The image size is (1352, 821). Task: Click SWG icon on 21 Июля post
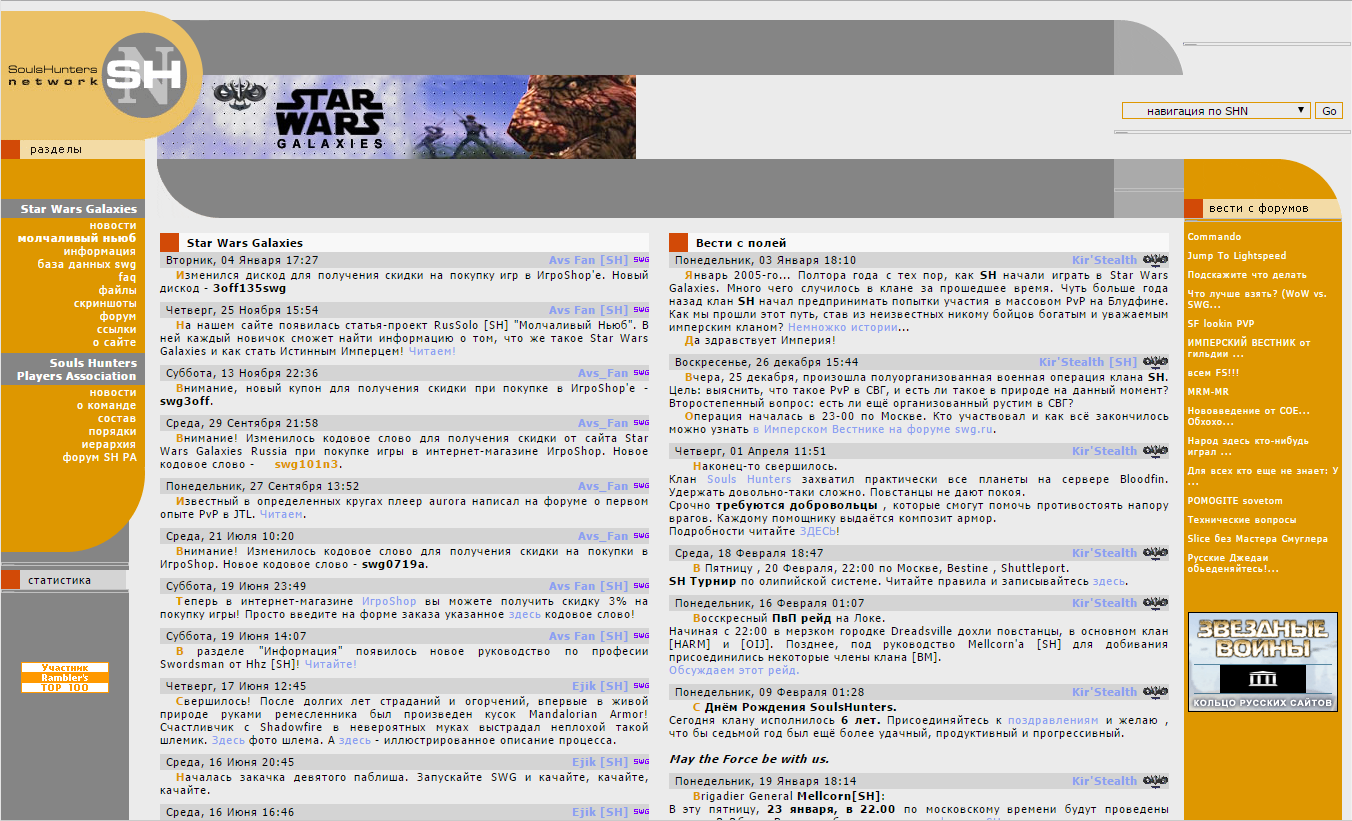[x=641, y=536]
